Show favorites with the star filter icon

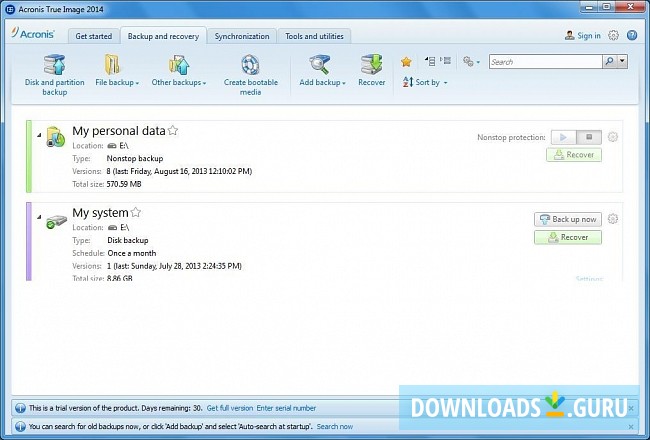pyautogui.click(x=406, y=62)
